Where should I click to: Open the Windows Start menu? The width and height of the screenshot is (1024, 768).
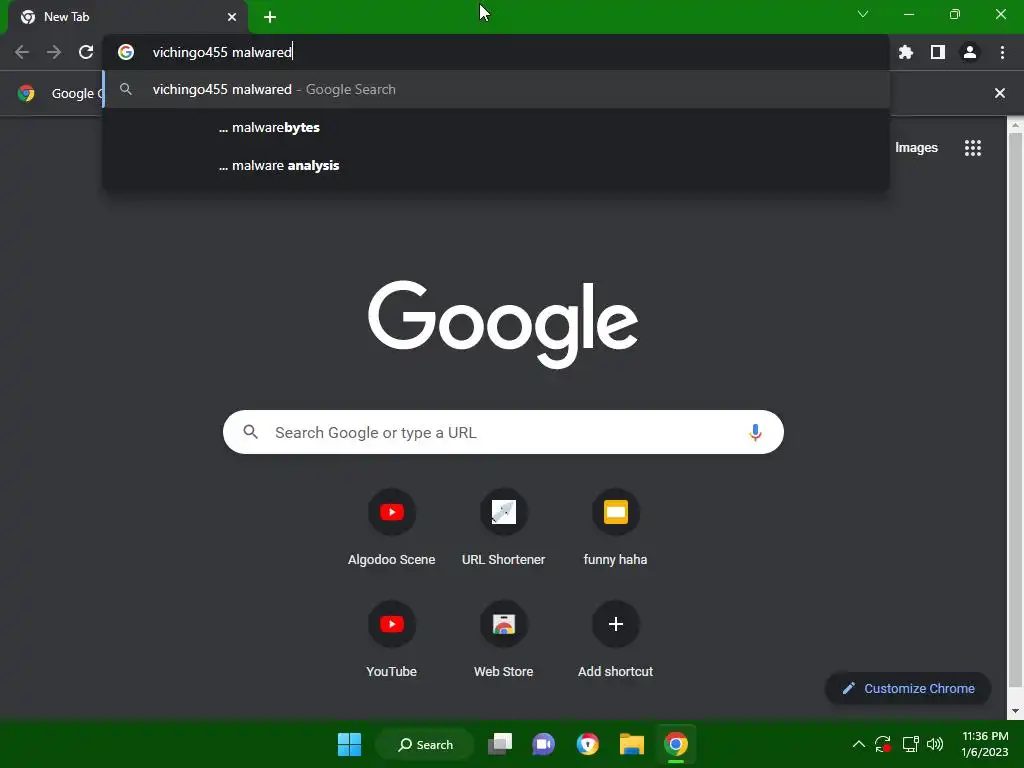tap(349, 744)
